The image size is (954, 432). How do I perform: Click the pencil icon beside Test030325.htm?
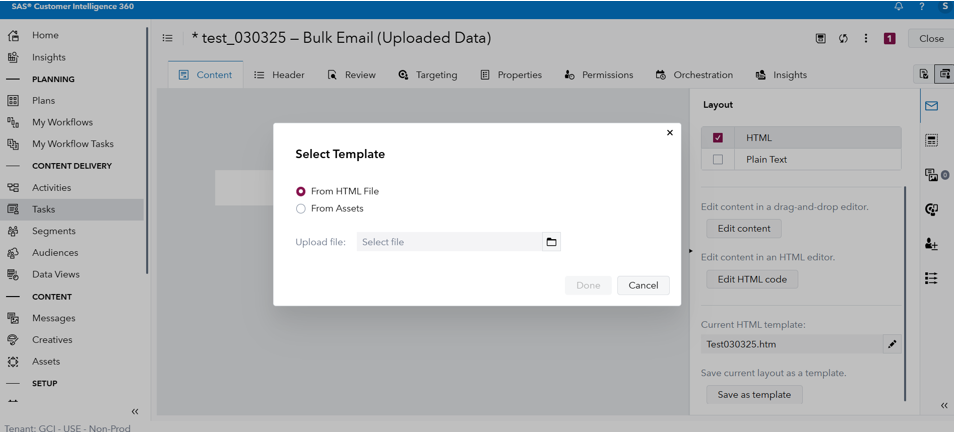point(892,344)
